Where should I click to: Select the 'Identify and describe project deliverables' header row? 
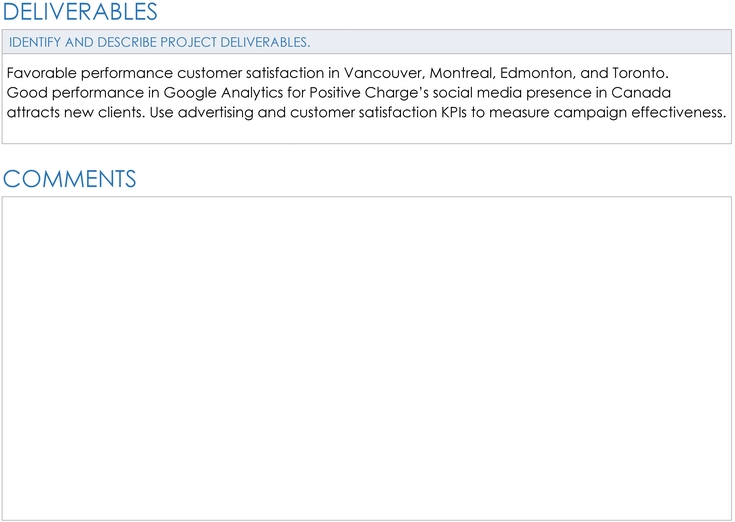click(367, 42)
